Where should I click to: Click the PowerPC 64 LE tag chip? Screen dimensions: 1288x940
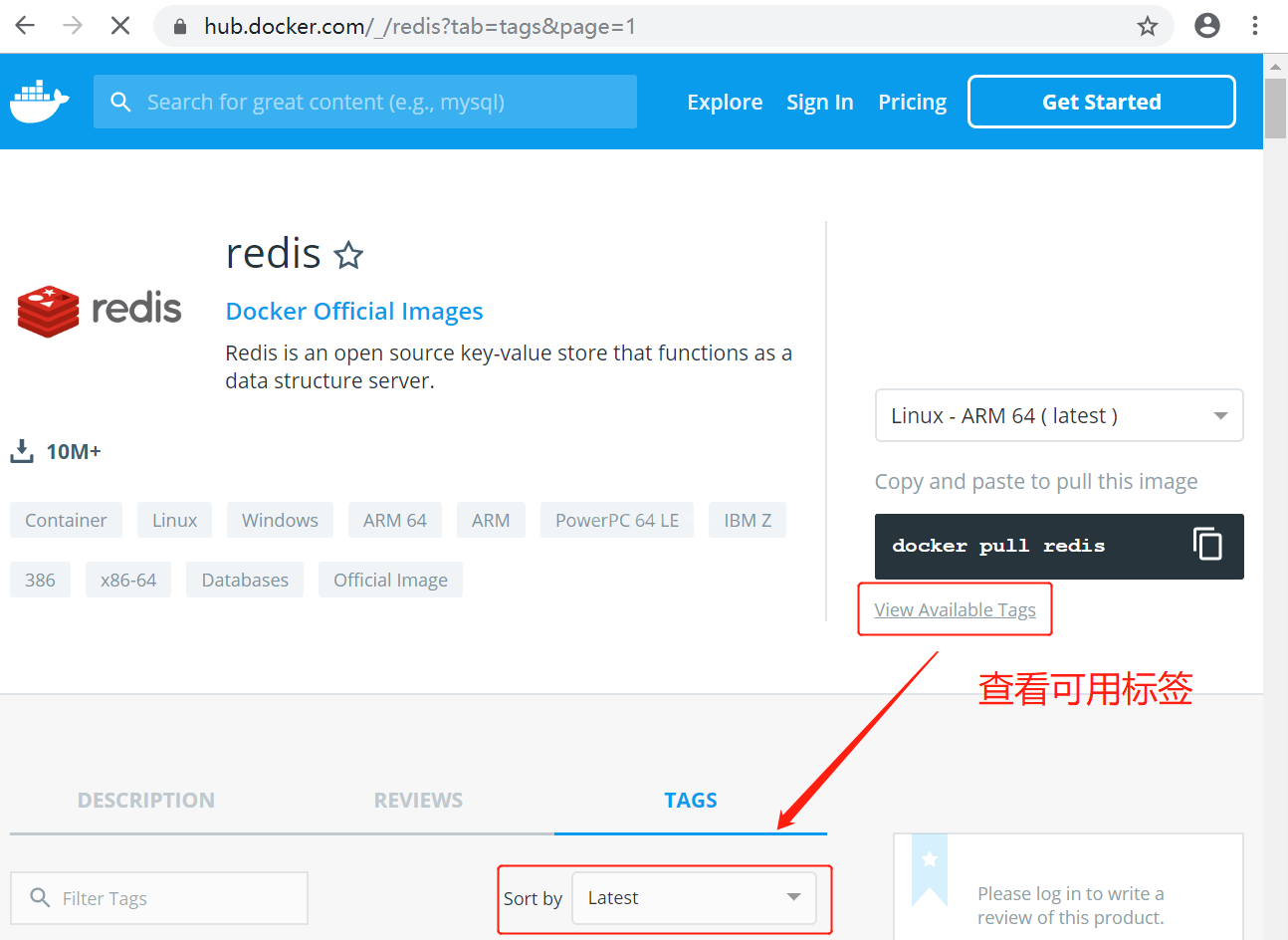pos(617,520)
